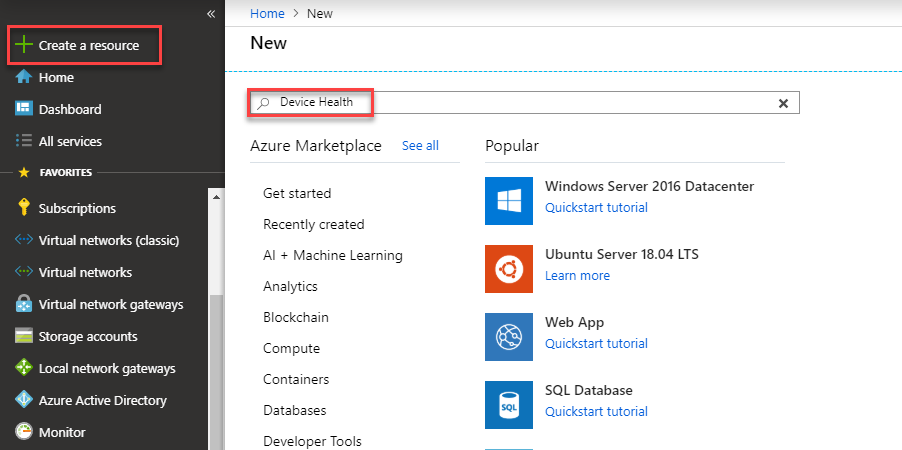
Task: Select the Containers marketplace category
Action: (x=295, y=379)
